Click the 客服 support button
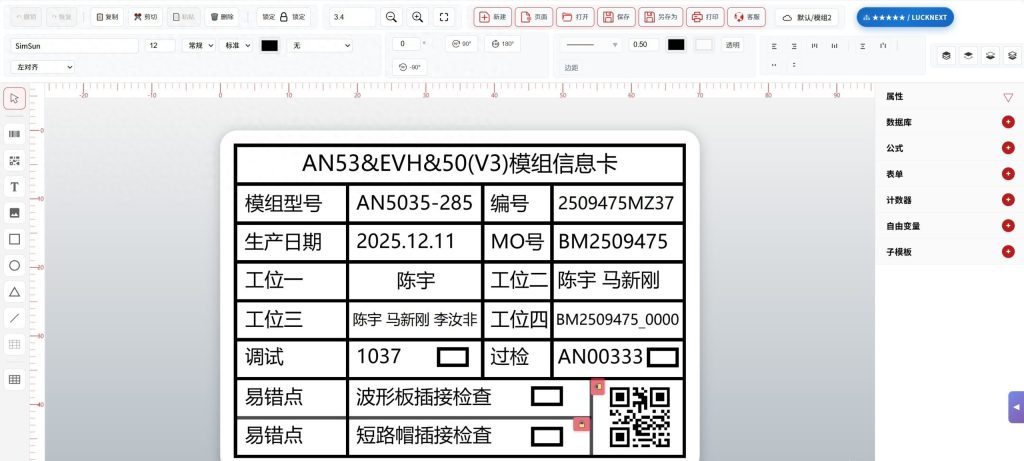This screenshot has width=1024, height=461. point(746,17)
